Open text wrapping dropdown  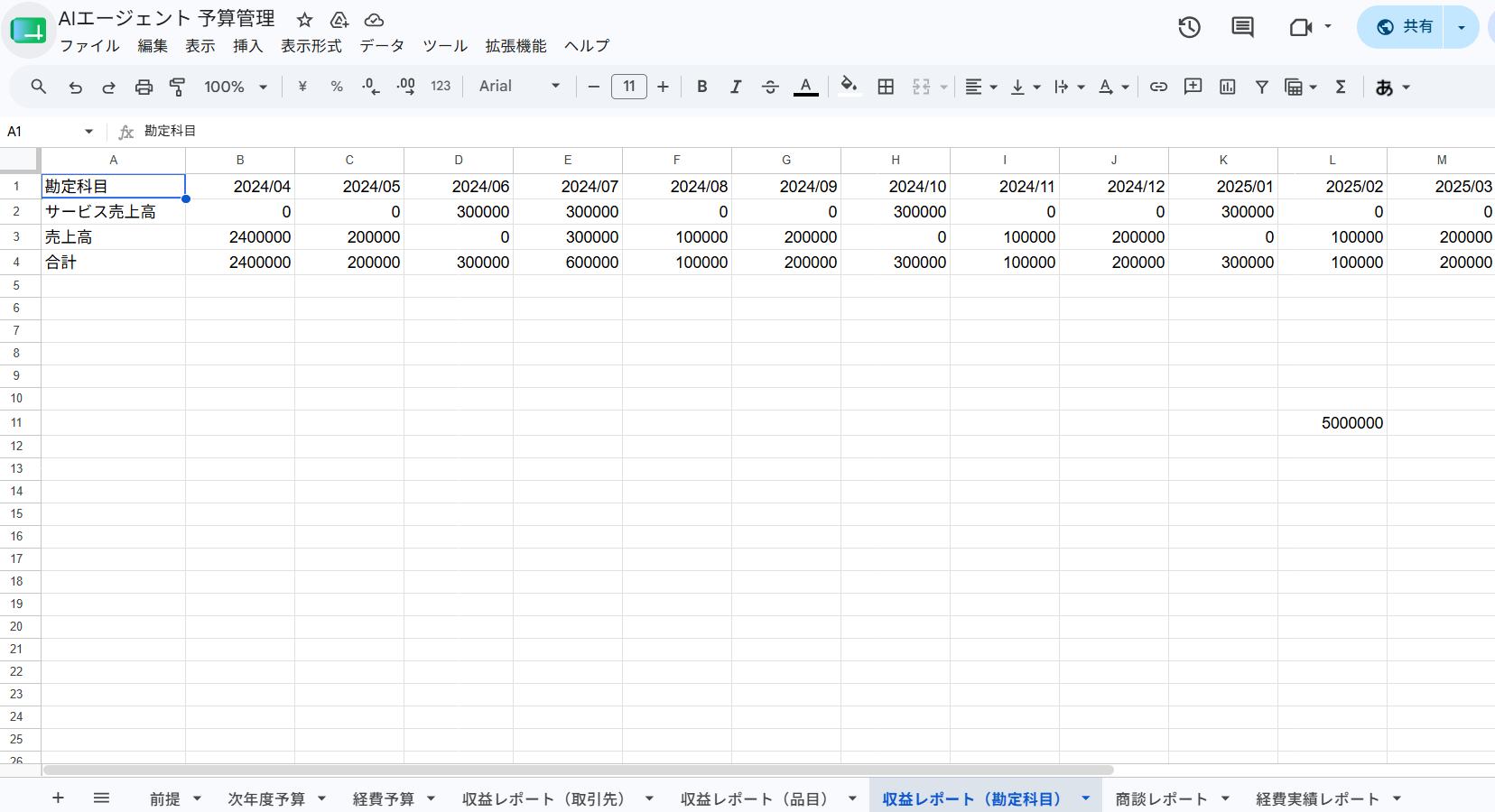point(1069,87)
